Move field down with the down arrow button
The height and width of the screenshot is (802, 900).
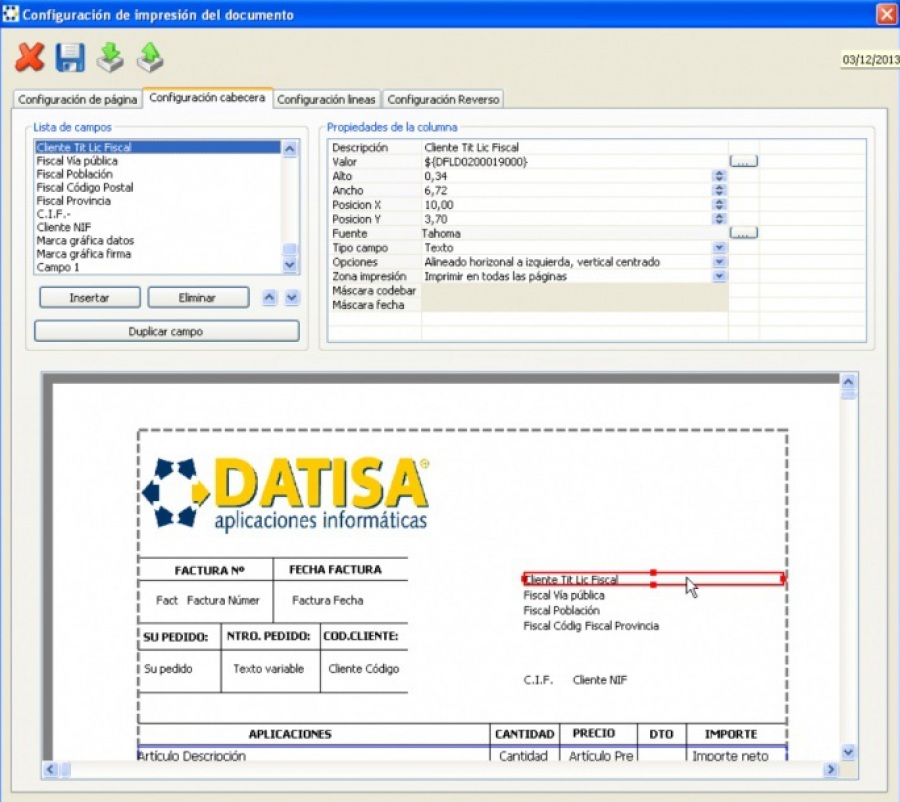click(x=292, y=297)
